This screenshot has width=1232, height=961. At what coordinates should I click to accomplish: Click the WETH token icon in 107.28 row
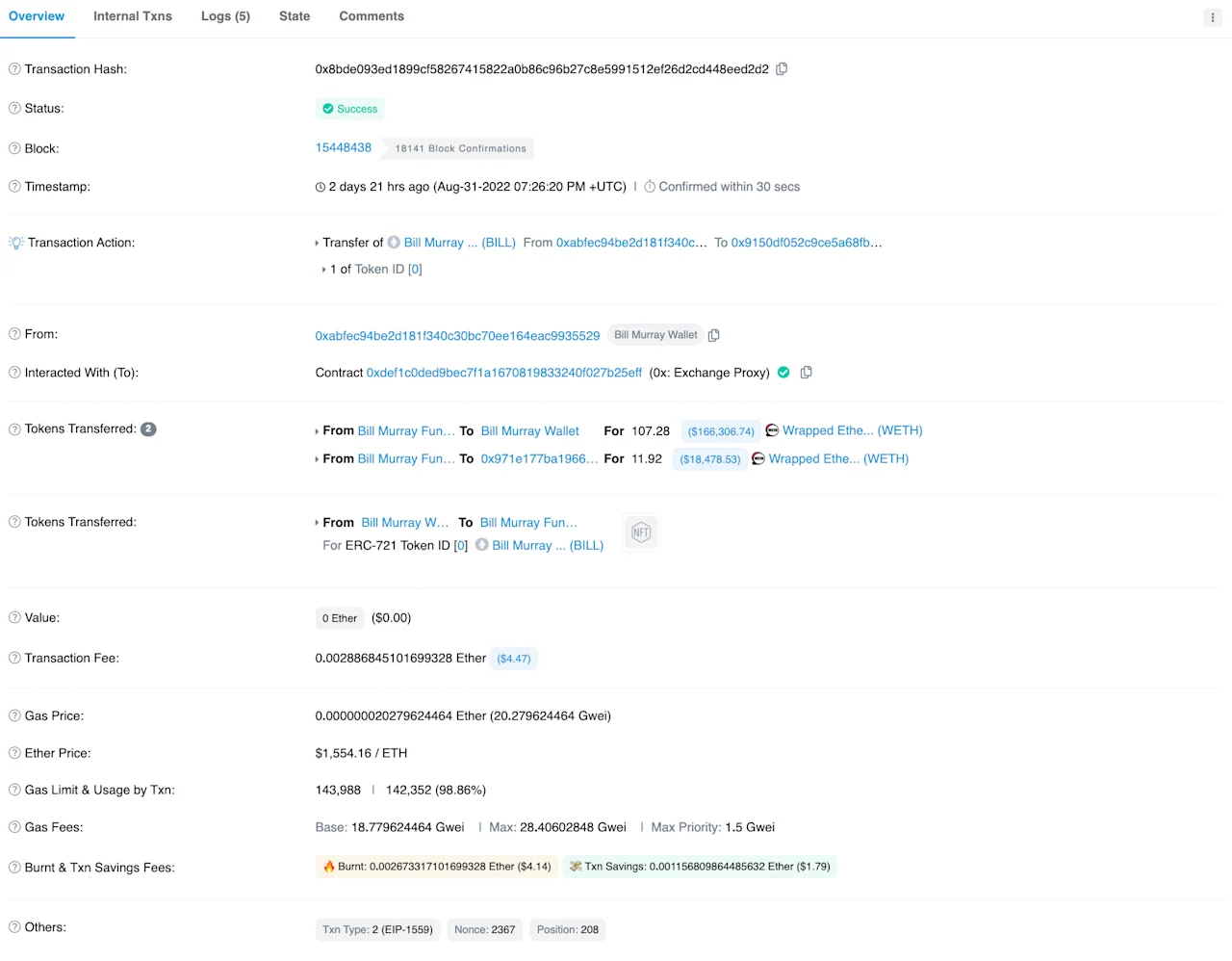(772, 430)
